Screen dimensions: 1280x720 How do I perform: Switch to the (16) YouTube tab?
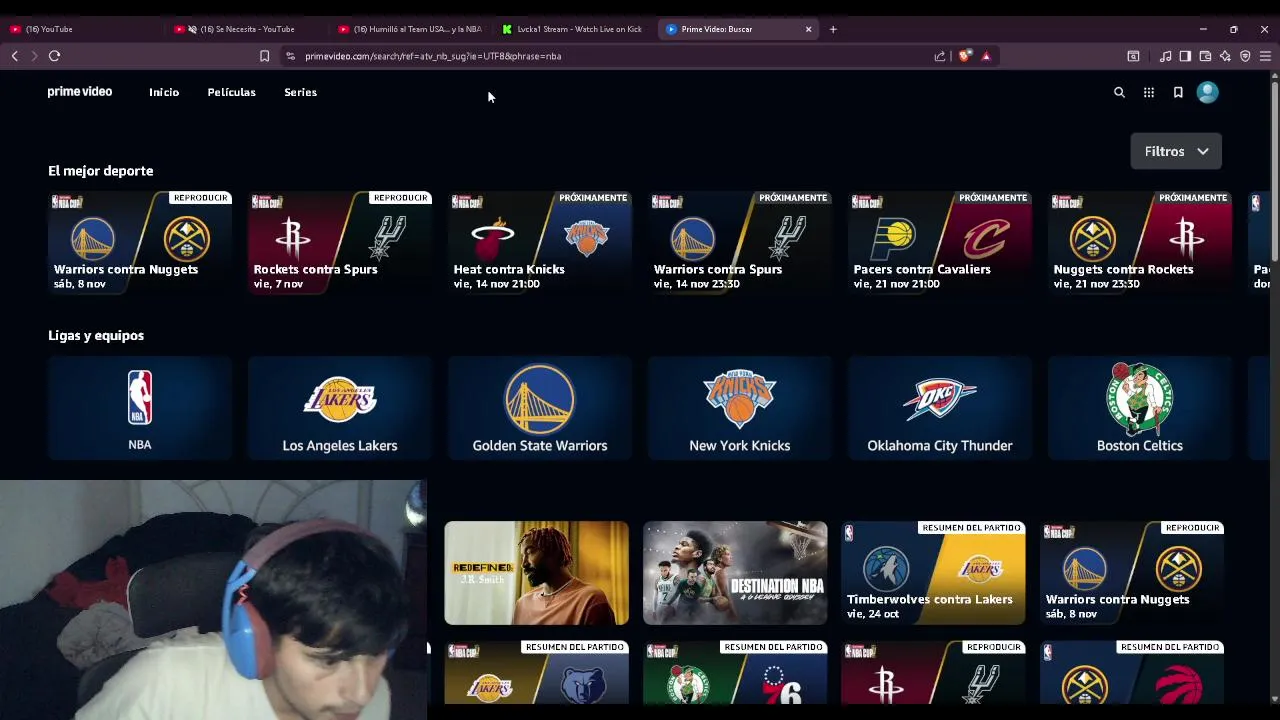(x=80, y=29)
